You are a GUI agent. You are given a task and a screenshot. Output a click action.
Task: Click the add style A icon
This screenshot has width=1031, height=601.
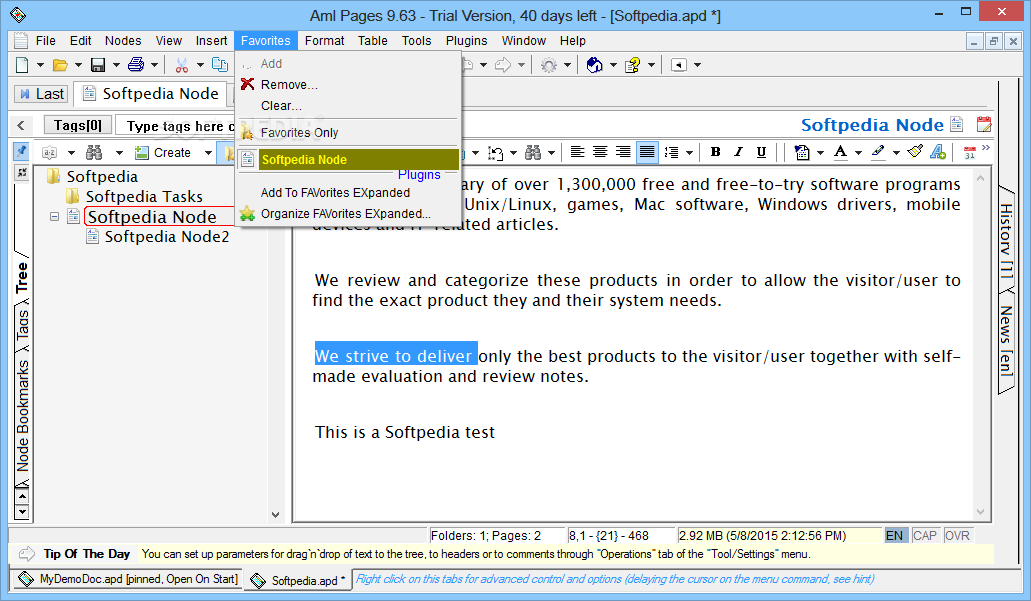pos(938,152)
